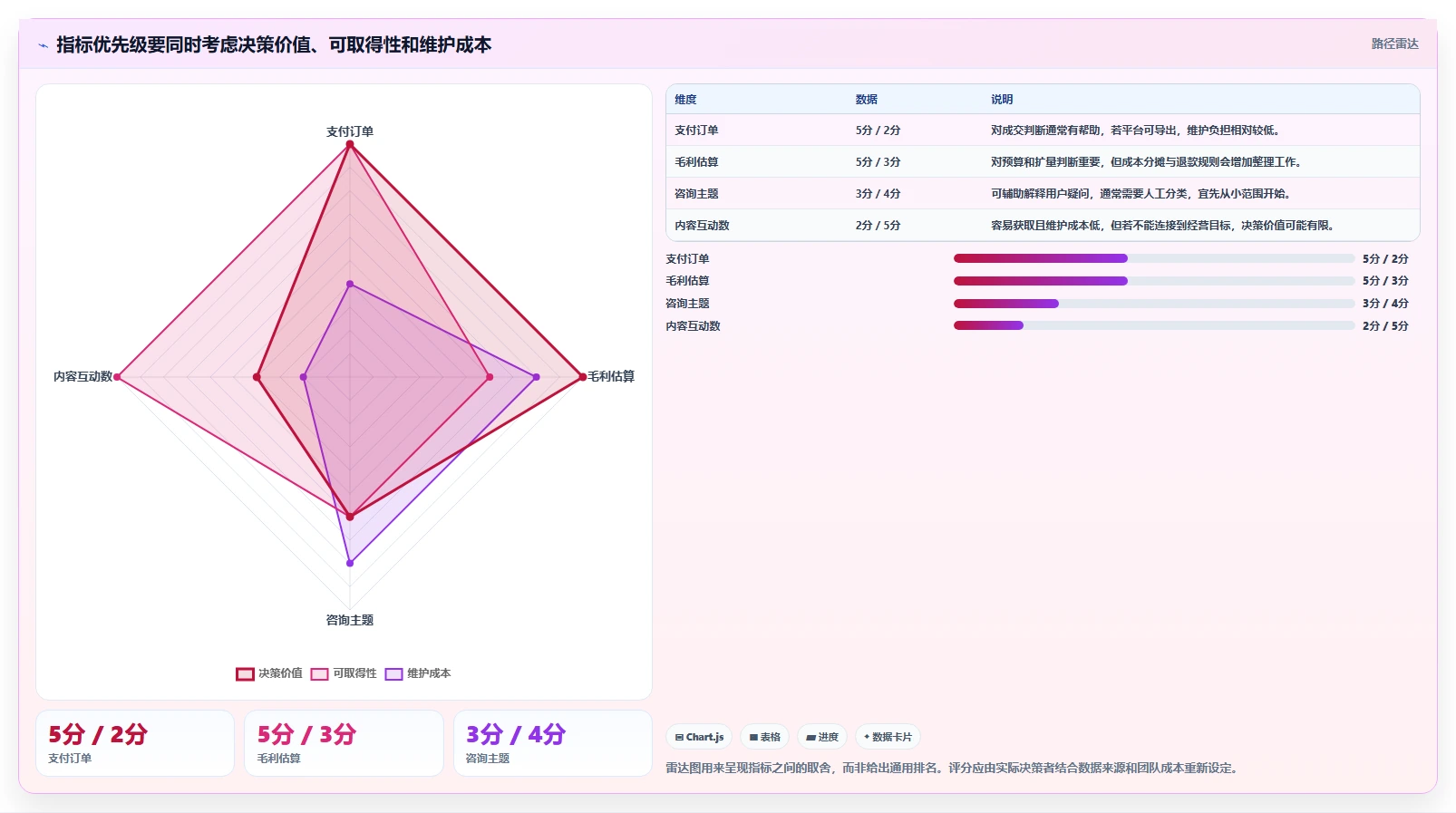Click the 毛利估算 axis label on the radar chart
Image resolution: width=1456 pixels, height=813 pixels.
point(611,376)
